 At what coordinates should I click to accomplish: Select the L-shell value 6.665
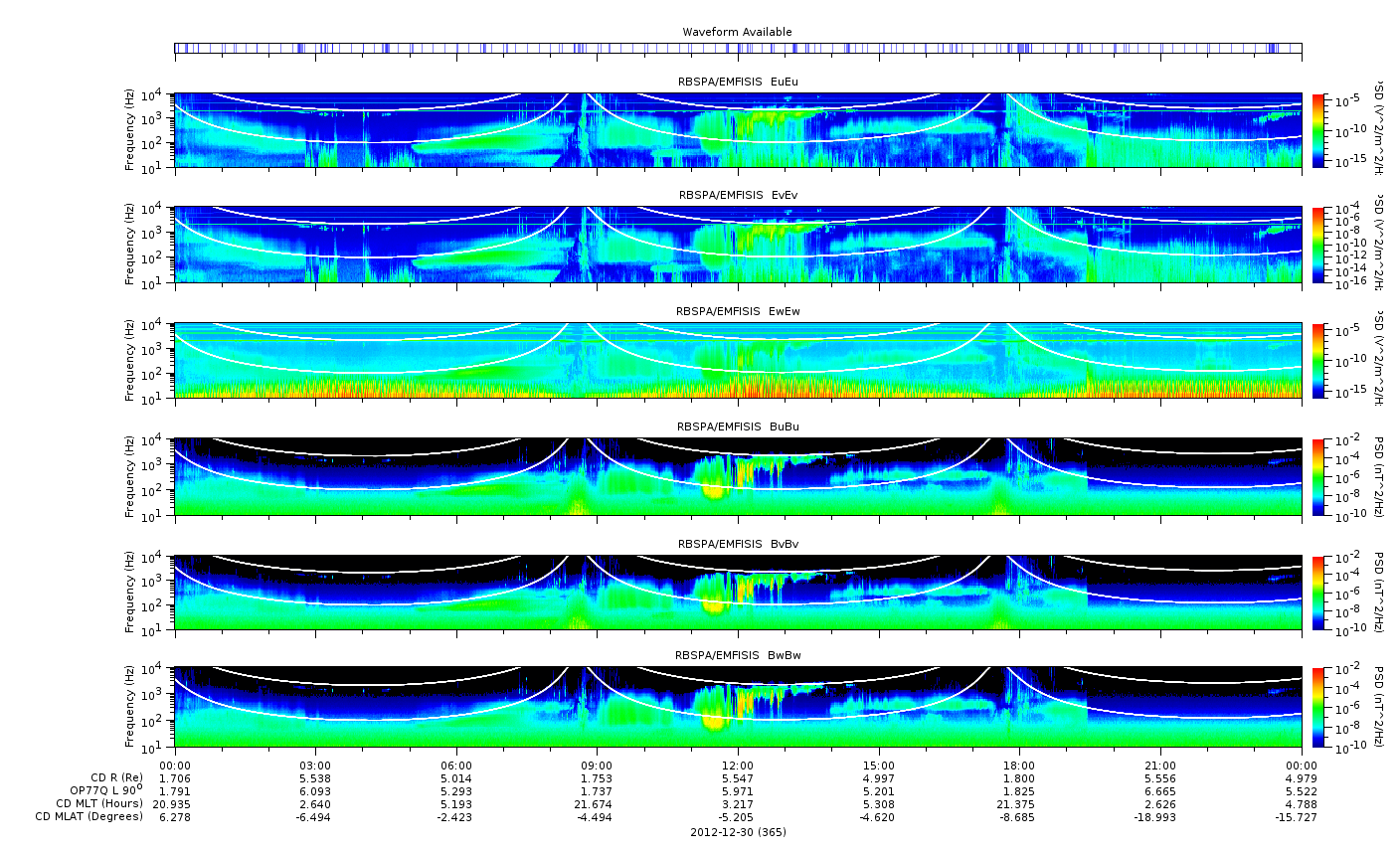click(x=1160, y=790)
